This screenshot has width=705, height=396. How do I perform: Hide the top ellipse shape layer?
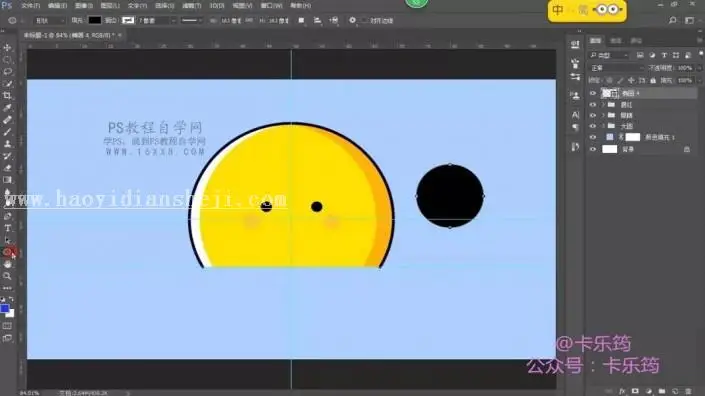coord(593,93)
